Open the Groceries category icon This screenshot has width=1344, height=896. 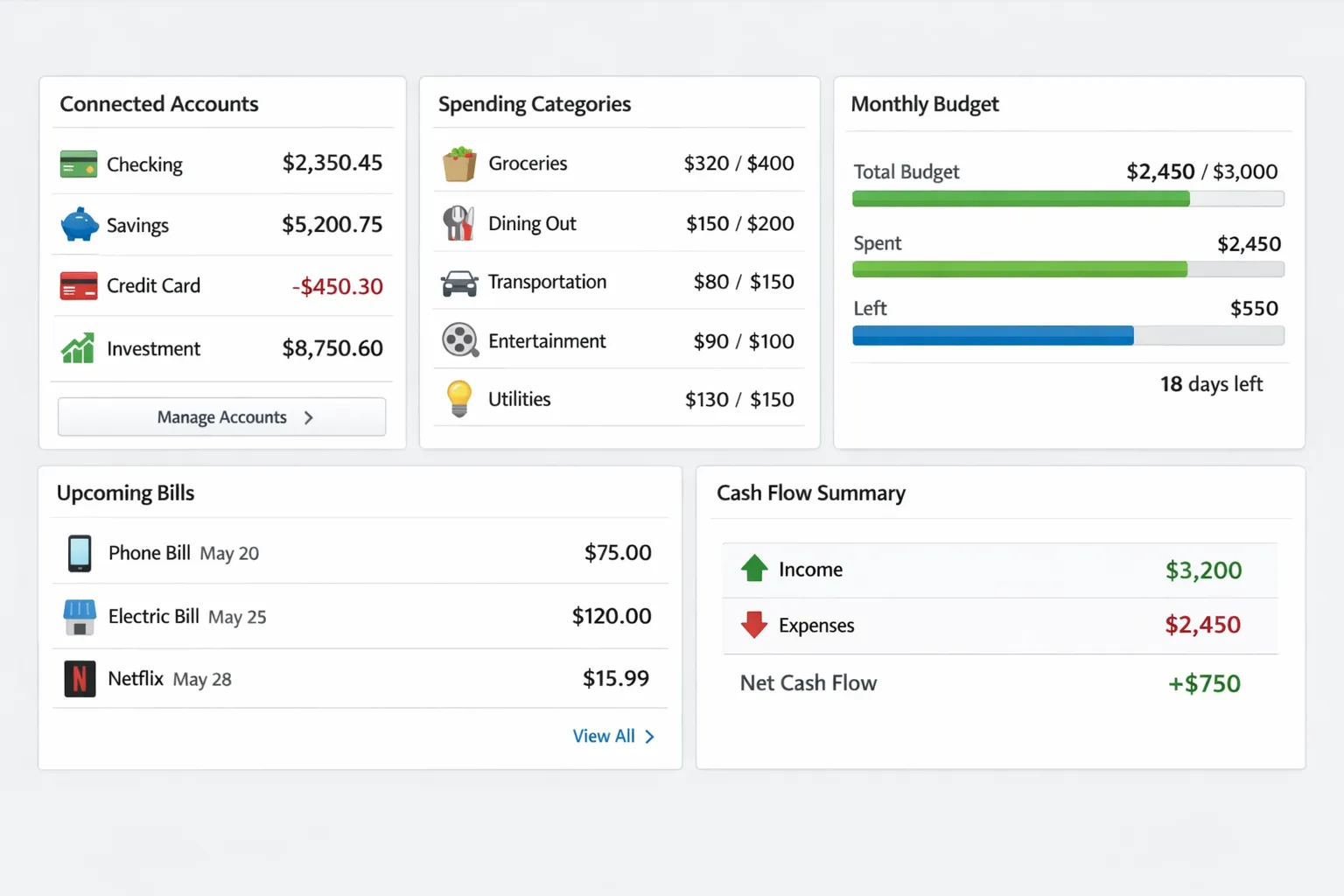pyautogui.click(x=458, y=163)
